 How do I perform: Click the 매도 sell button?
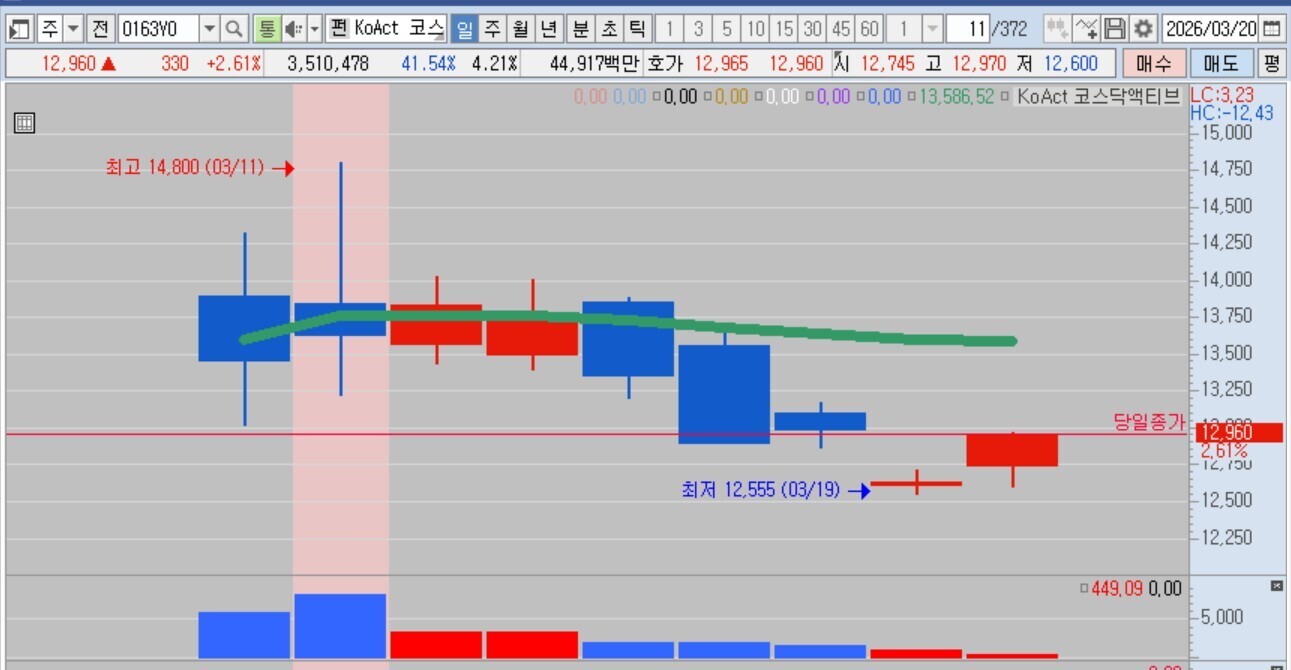[1221, 64]
